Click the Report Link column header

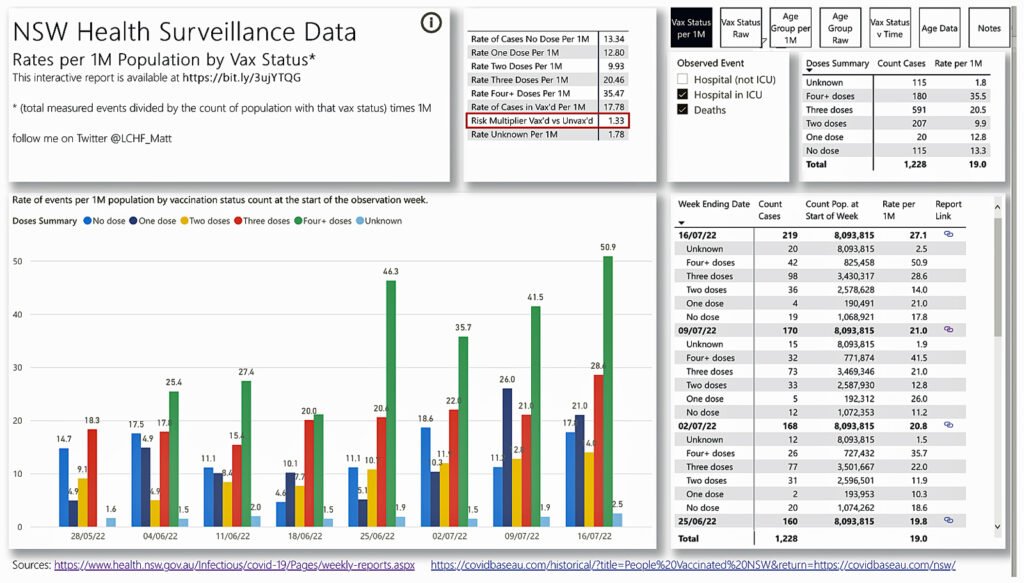tap(948, 210)
